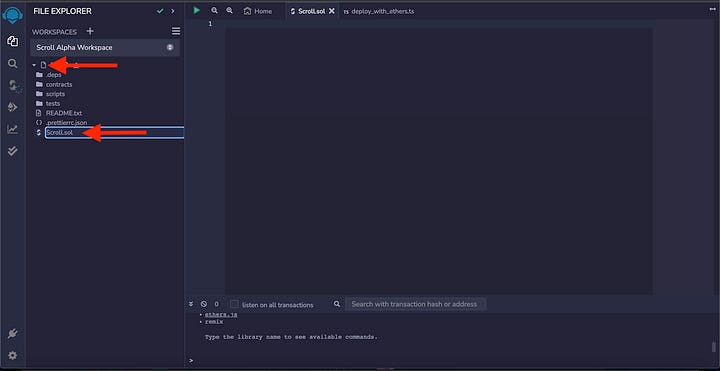Open the Scroll Alpha Workspace dropdown

coord(105,47)
